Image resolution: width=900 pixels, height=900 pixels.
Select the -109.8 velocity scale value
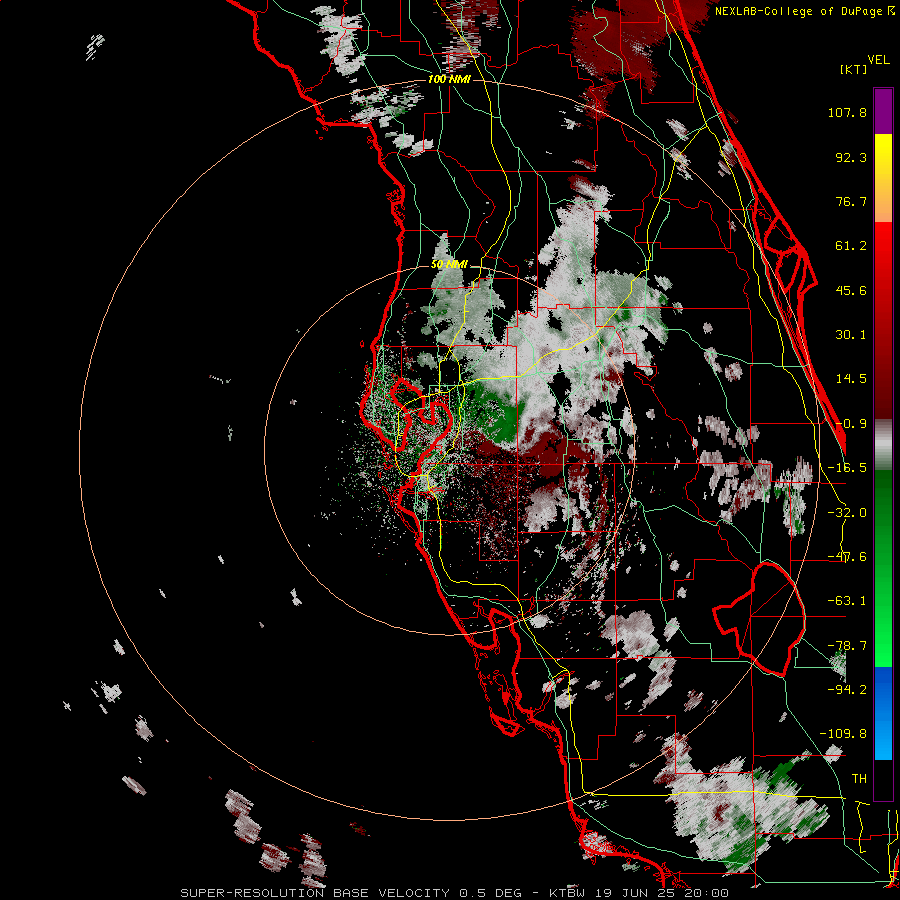843,734
